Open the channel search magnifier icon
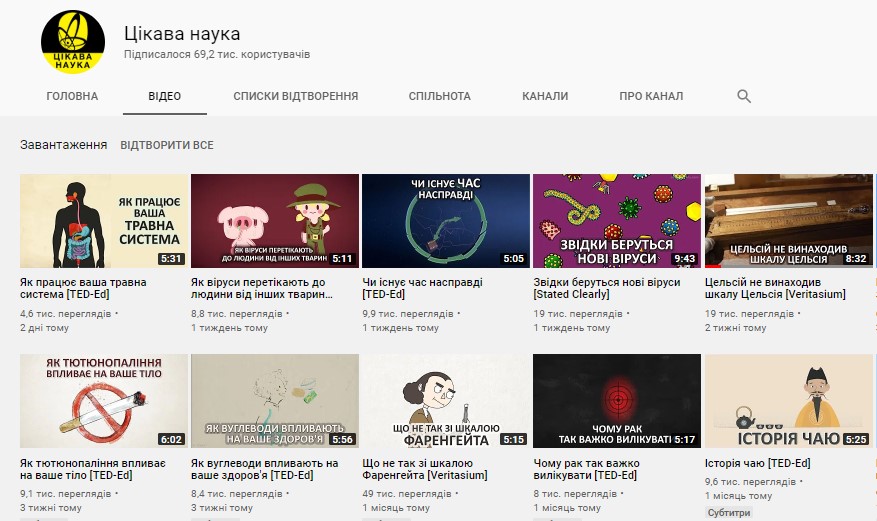Viewport: 877px width, 521px height. tap(743, 96)
